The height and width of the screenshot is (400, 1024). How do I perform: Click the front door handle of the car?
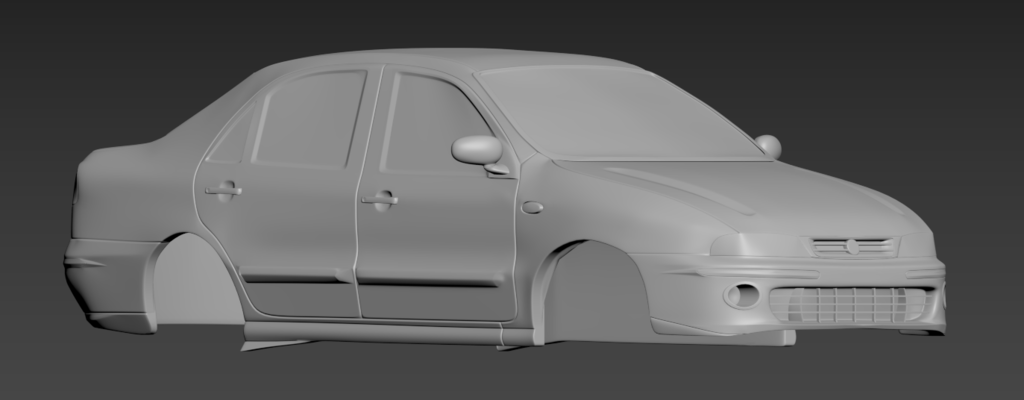coord(379,200)
